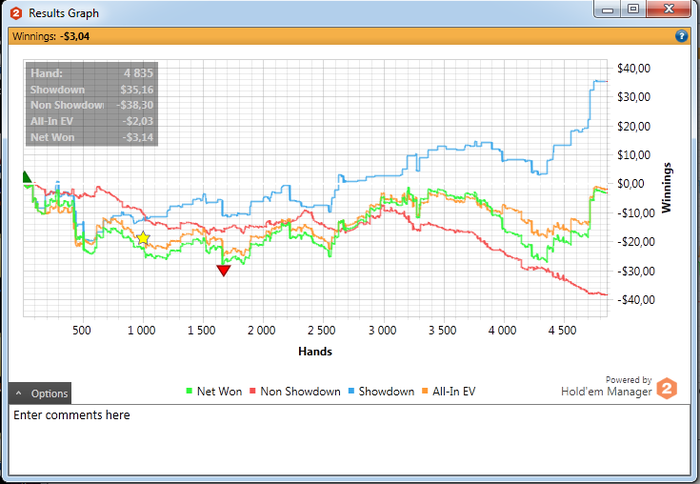Click the red down-triangle low-point marker
This screenshot has width=700, height=484.
click(224, 271)
